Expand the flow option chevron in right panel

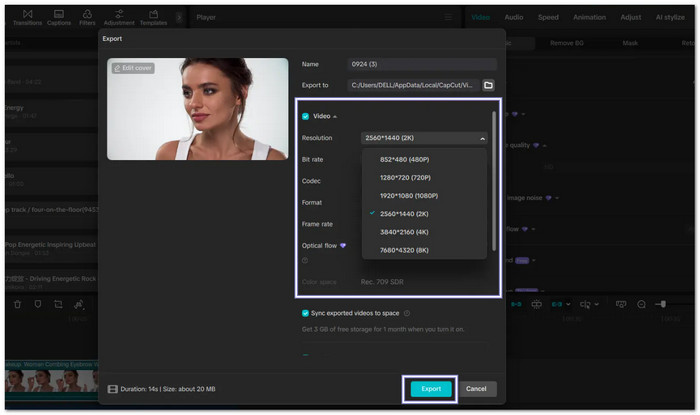(x=533, y=229)
